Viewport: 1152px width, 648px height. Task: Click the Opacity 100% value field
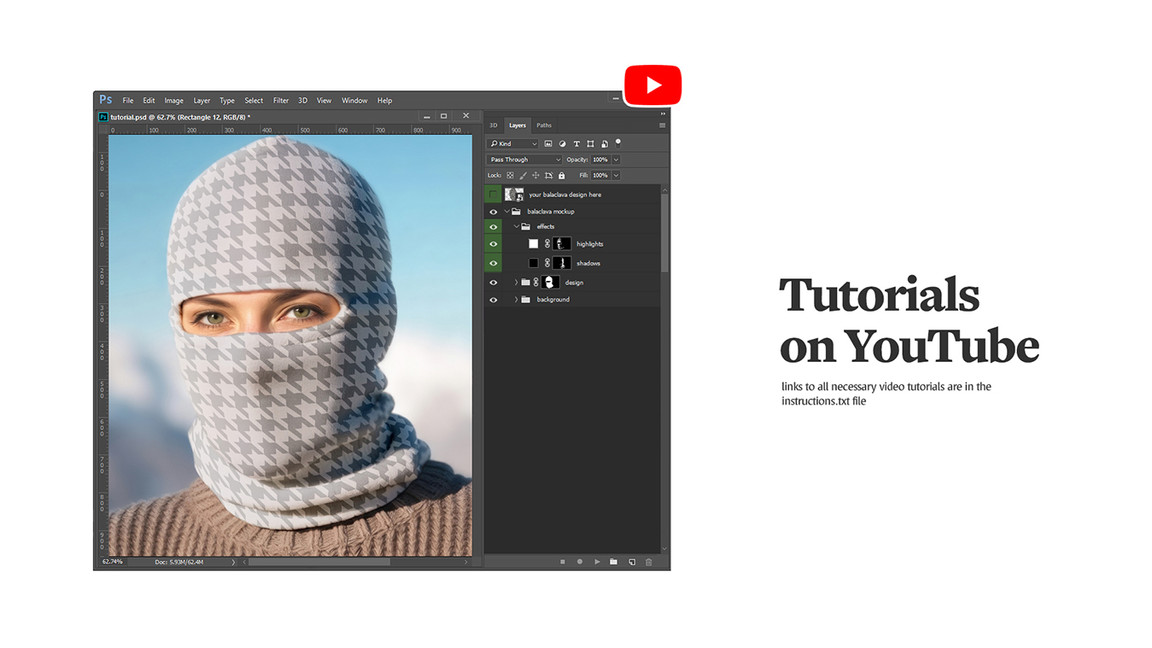(600, 159)
